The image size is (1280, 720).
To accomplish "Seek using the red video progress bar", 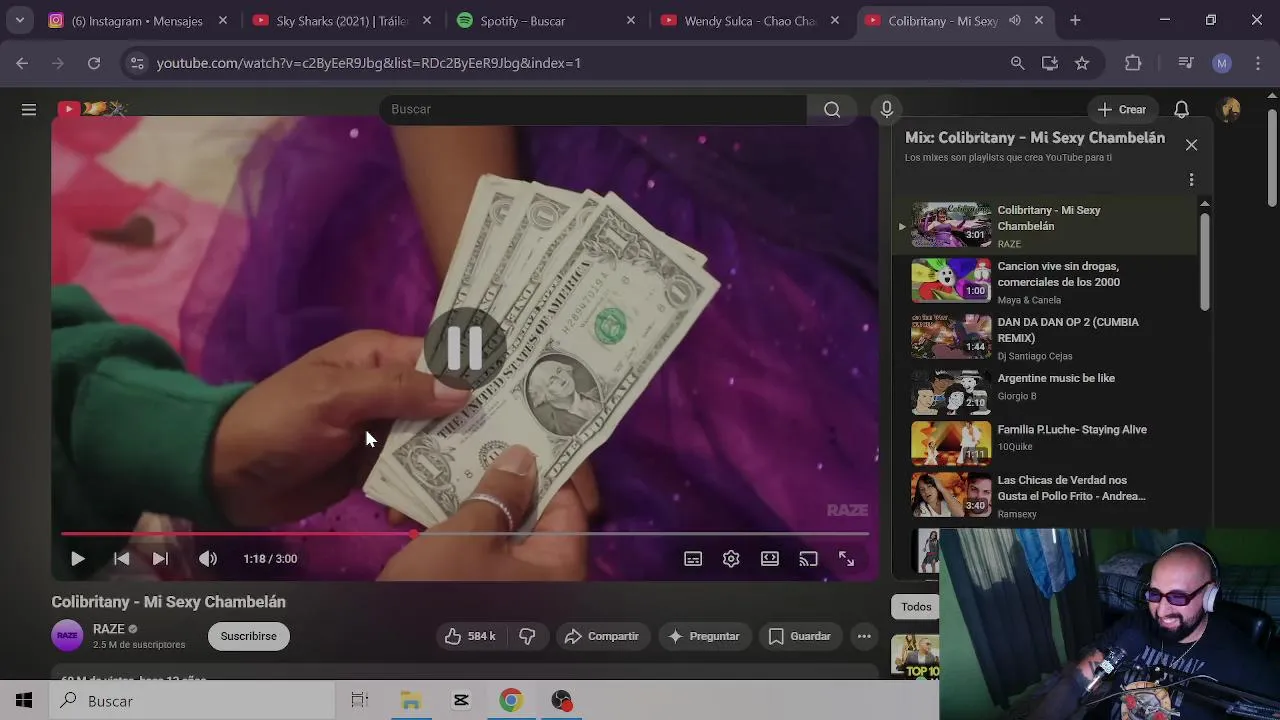I will [465, 534].
